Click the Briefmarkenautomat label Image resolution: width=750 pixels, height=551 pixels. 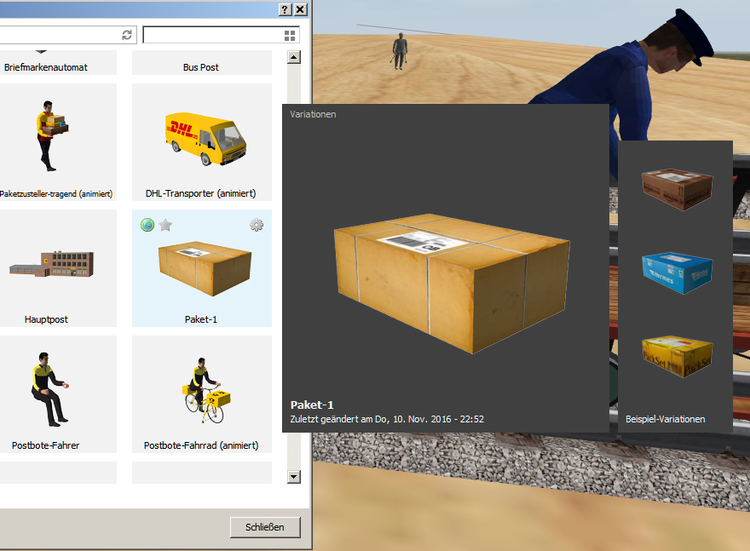click(x=46, y=67)
